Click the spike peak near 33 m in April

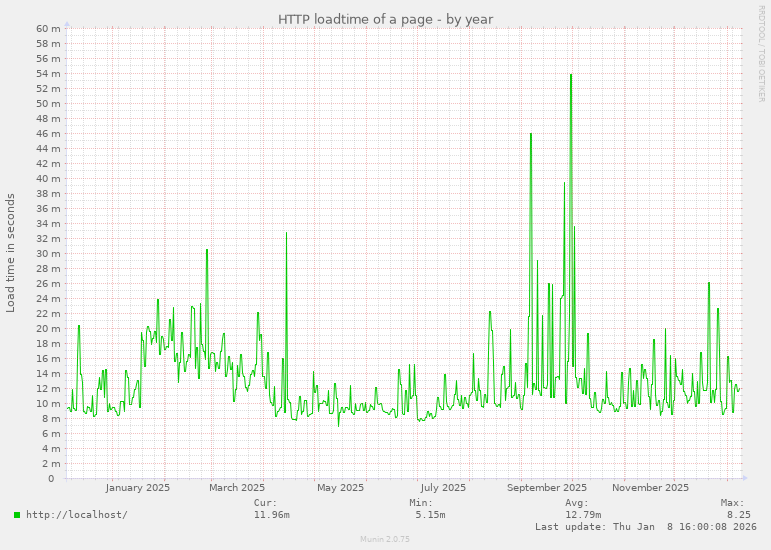point(286,233)
